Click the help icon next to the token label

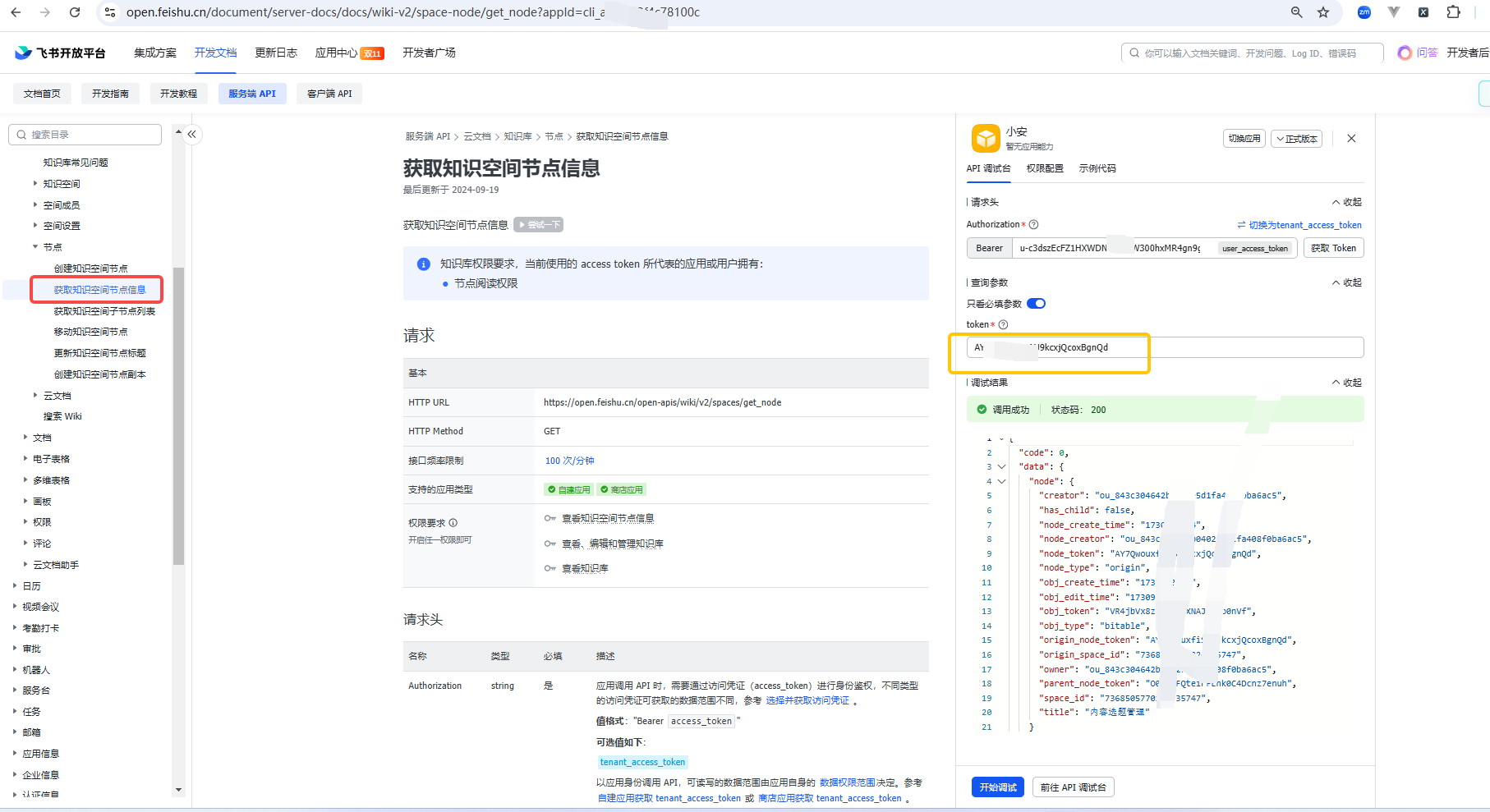pyautogui.click(x=1003, y=324)
